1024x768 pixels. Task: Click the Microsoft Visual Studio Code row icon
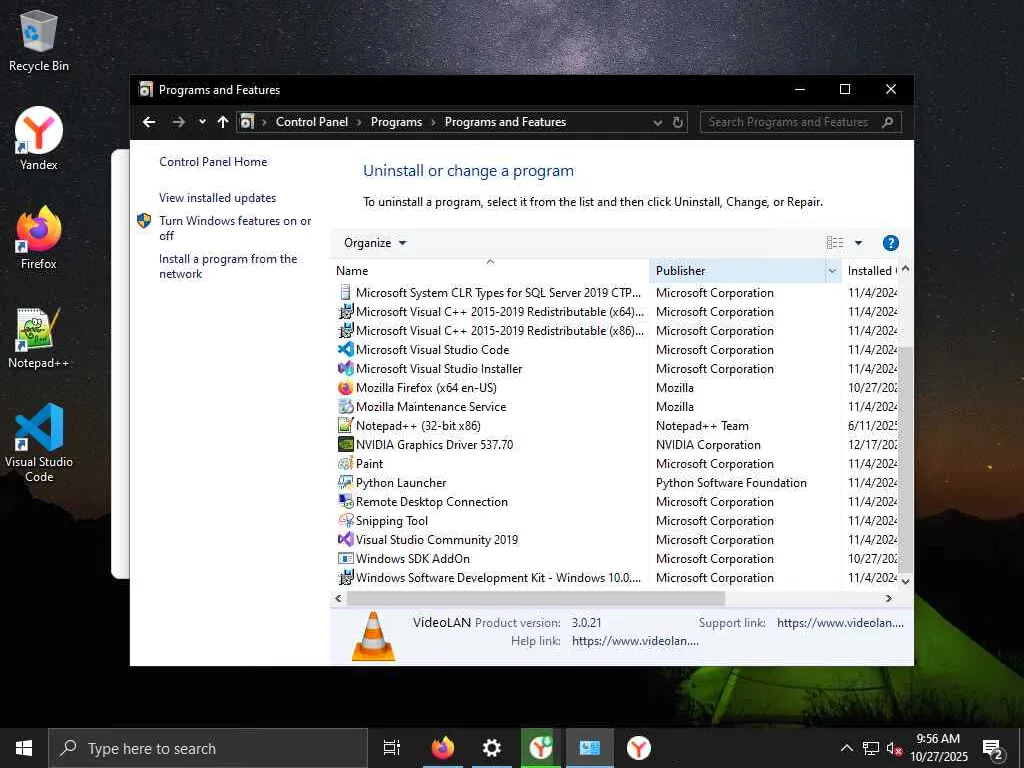tap(345, 349)
